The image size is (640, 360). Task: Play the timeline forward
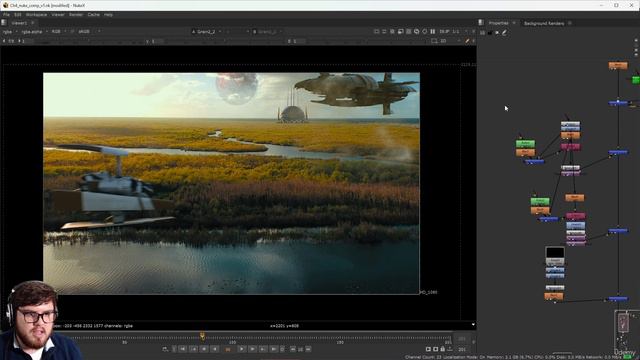241,349
